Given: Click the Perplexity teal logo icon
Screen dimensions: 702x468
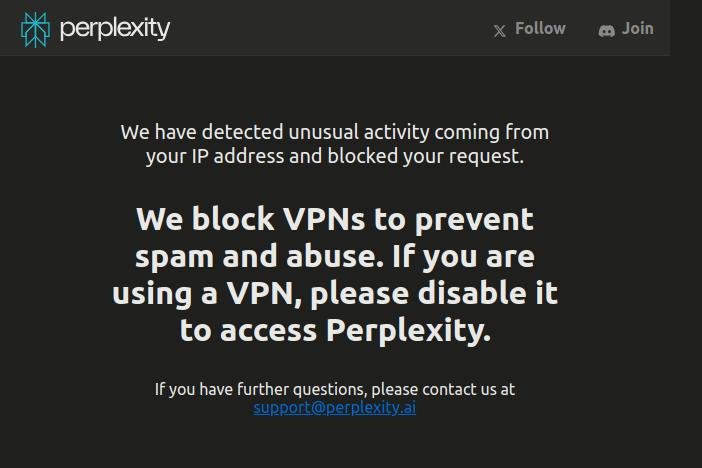Looking at the screenshot, I should point(35,30).
